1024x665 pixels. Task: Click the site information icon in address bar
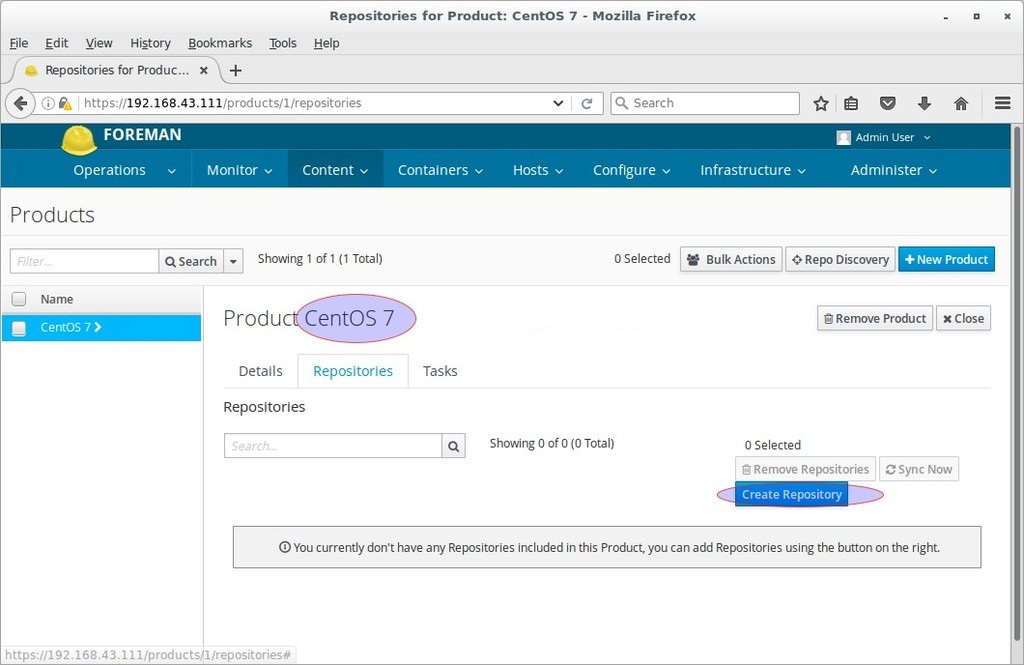click(48, 103)
